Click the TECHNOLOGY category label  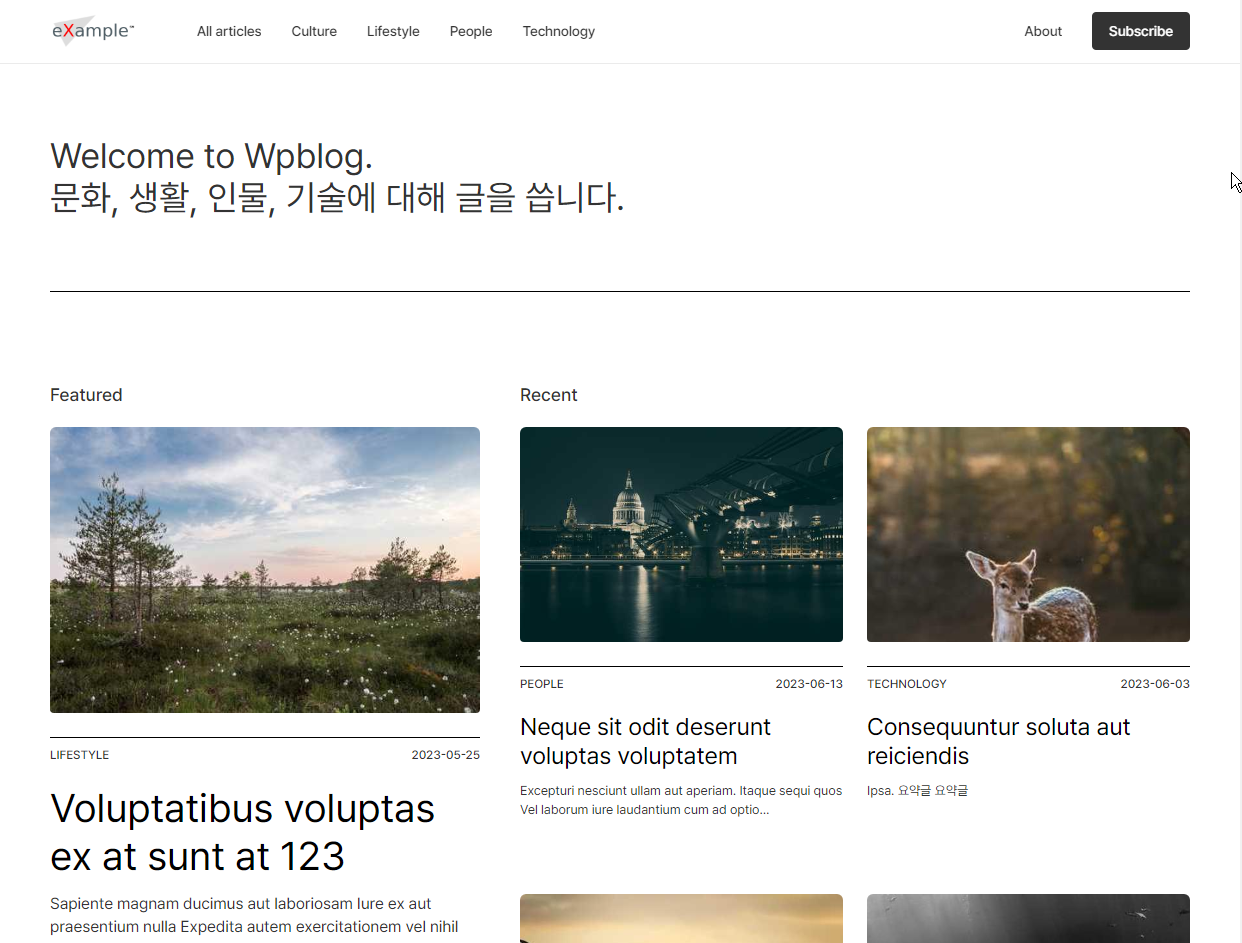click(x=907, y=684)
